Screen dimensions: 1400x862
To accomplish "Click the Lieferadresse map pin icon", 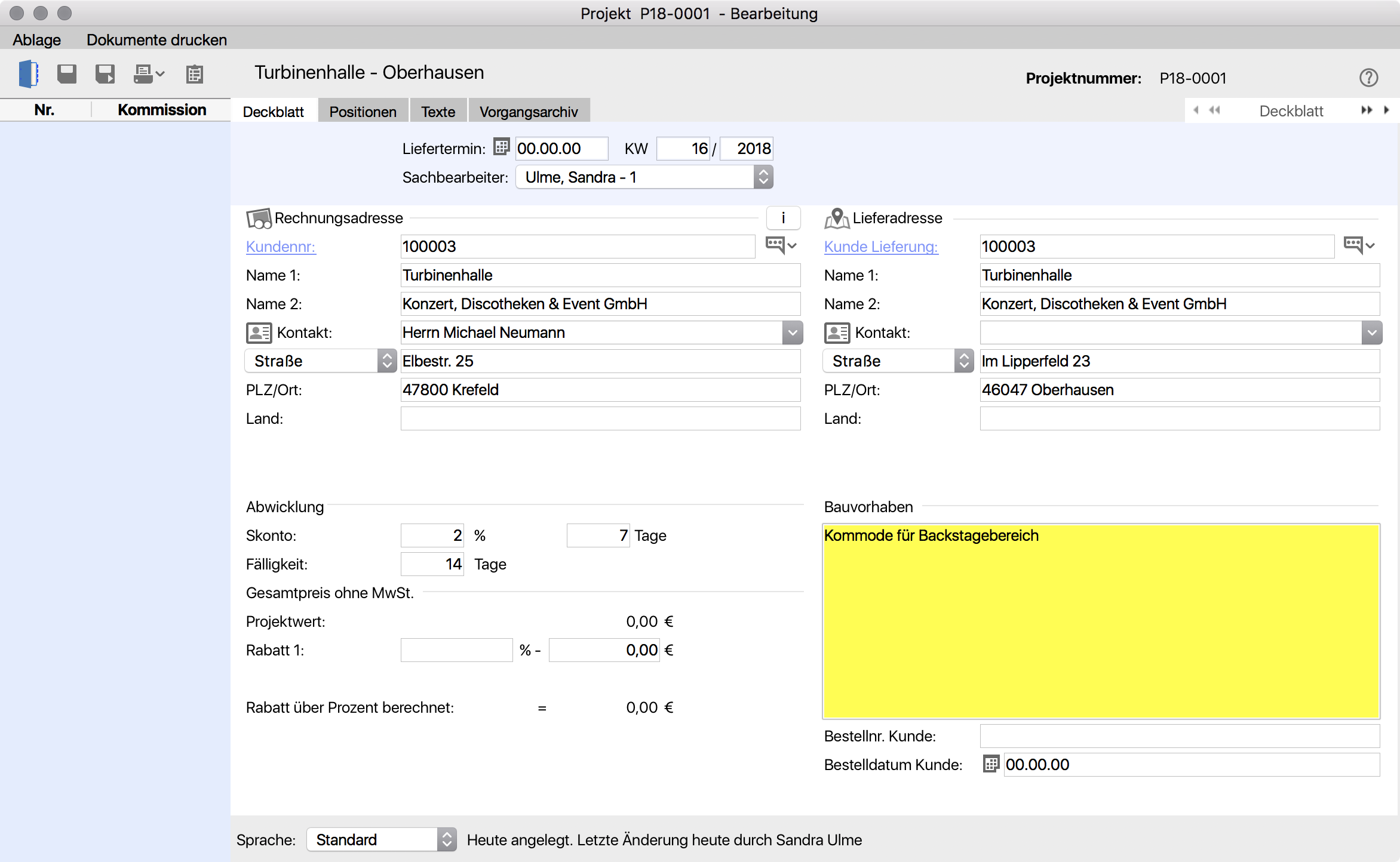I will pyautogui.click(x=837, y=218).
